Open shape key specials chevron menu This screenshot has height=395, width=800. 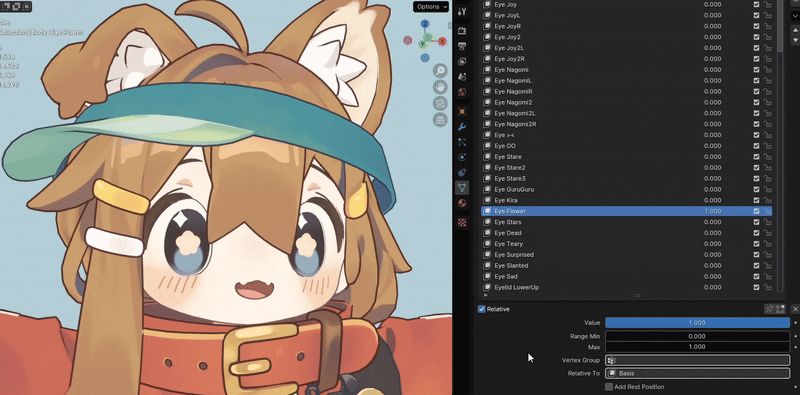(x=795, y=16)
